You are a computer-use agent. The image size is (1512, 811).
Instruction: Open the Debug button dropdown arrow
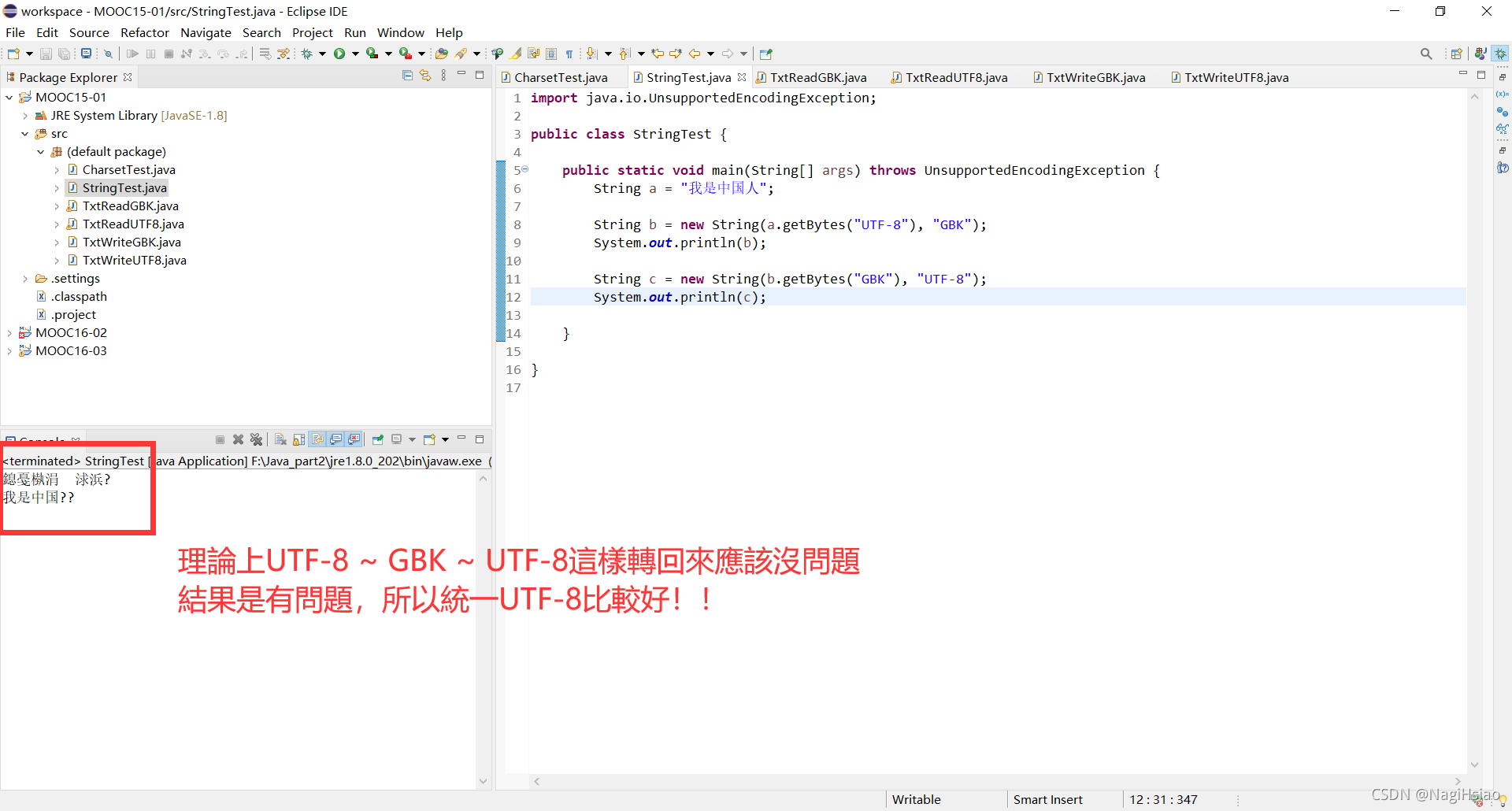click(322, 54)
